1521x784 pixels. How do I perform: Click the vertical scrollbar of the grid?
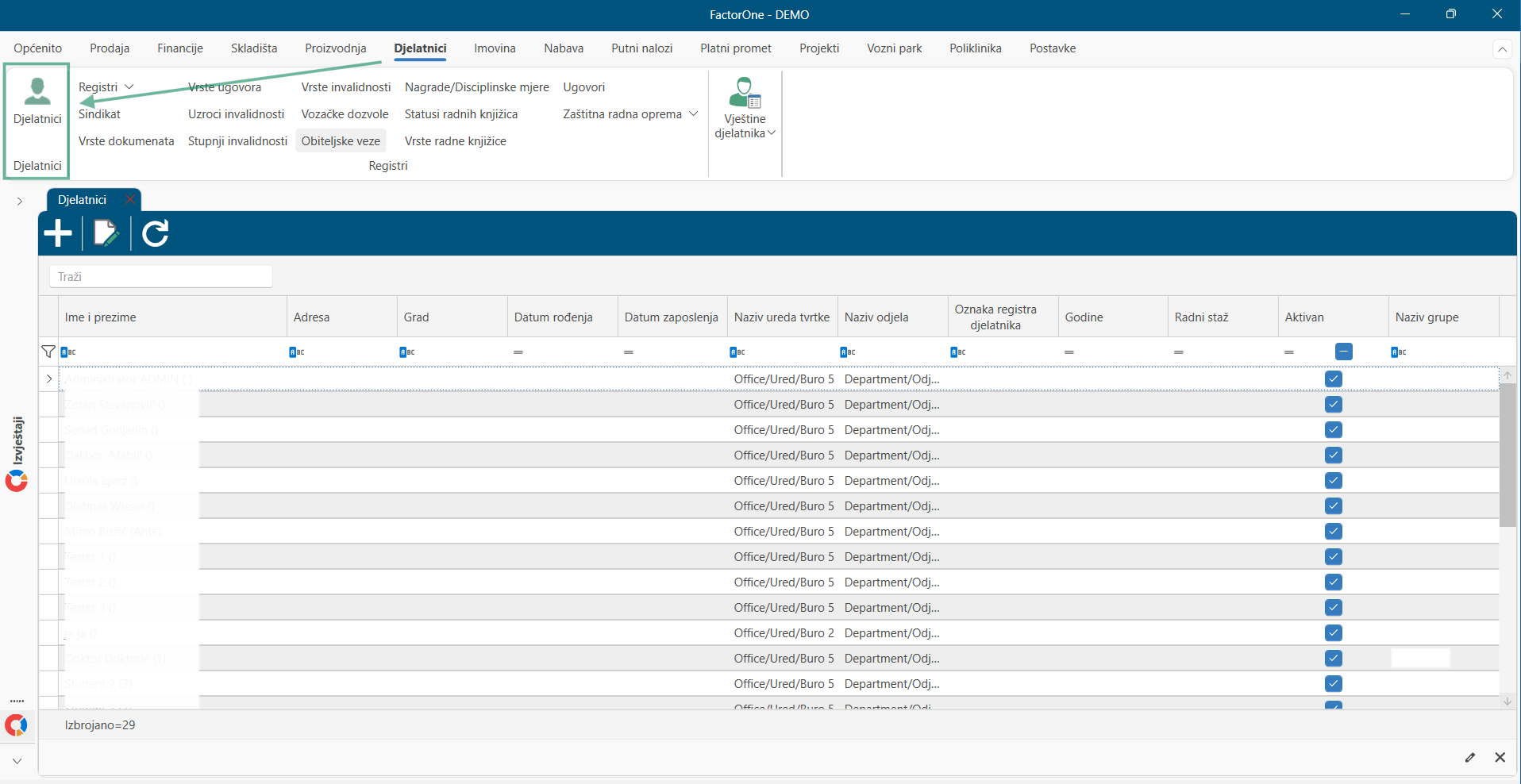[1508, 455]
